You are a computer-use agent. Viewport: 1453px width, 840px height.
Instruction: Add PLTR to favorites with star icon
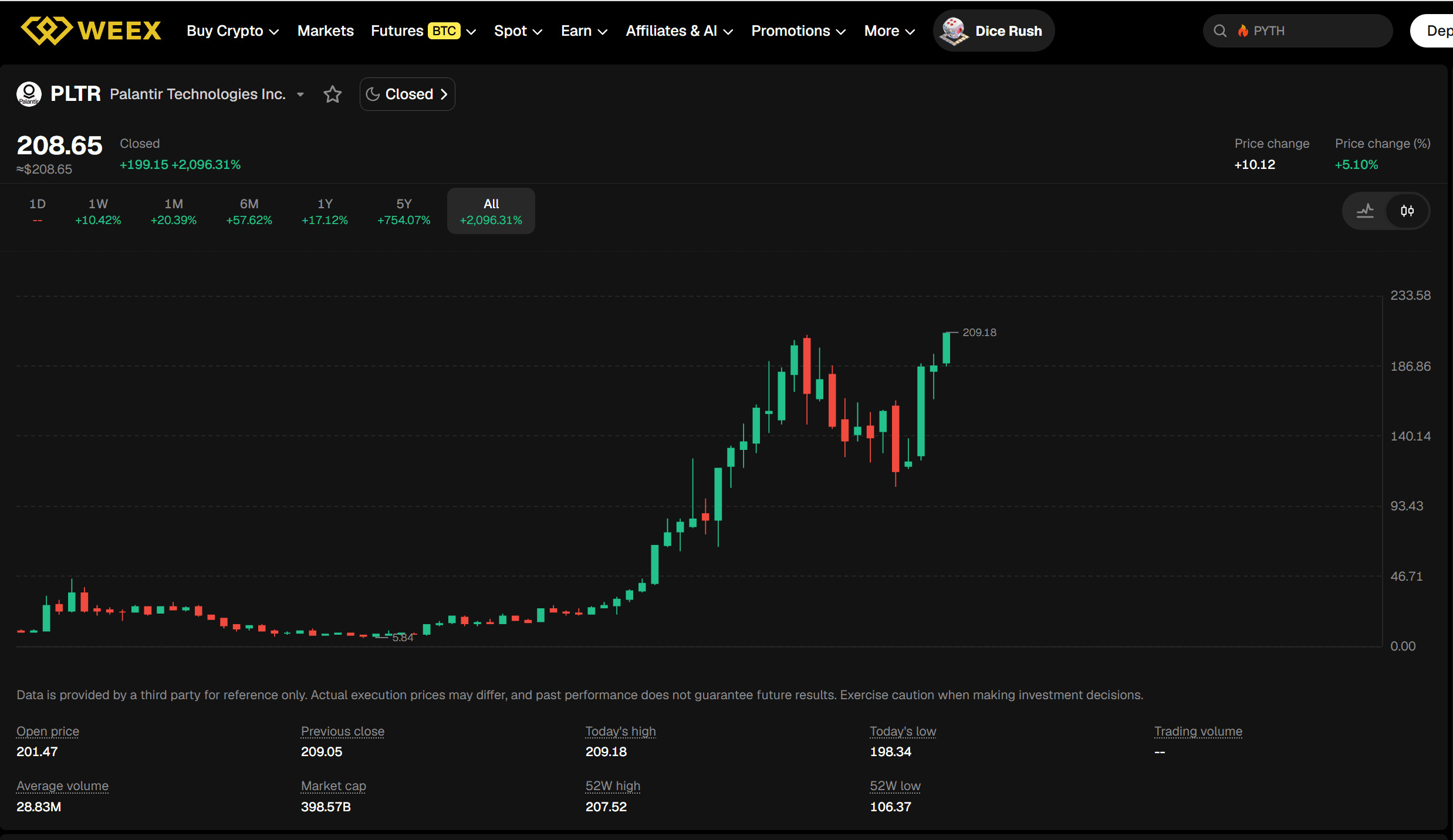click(x=333, y=94)
